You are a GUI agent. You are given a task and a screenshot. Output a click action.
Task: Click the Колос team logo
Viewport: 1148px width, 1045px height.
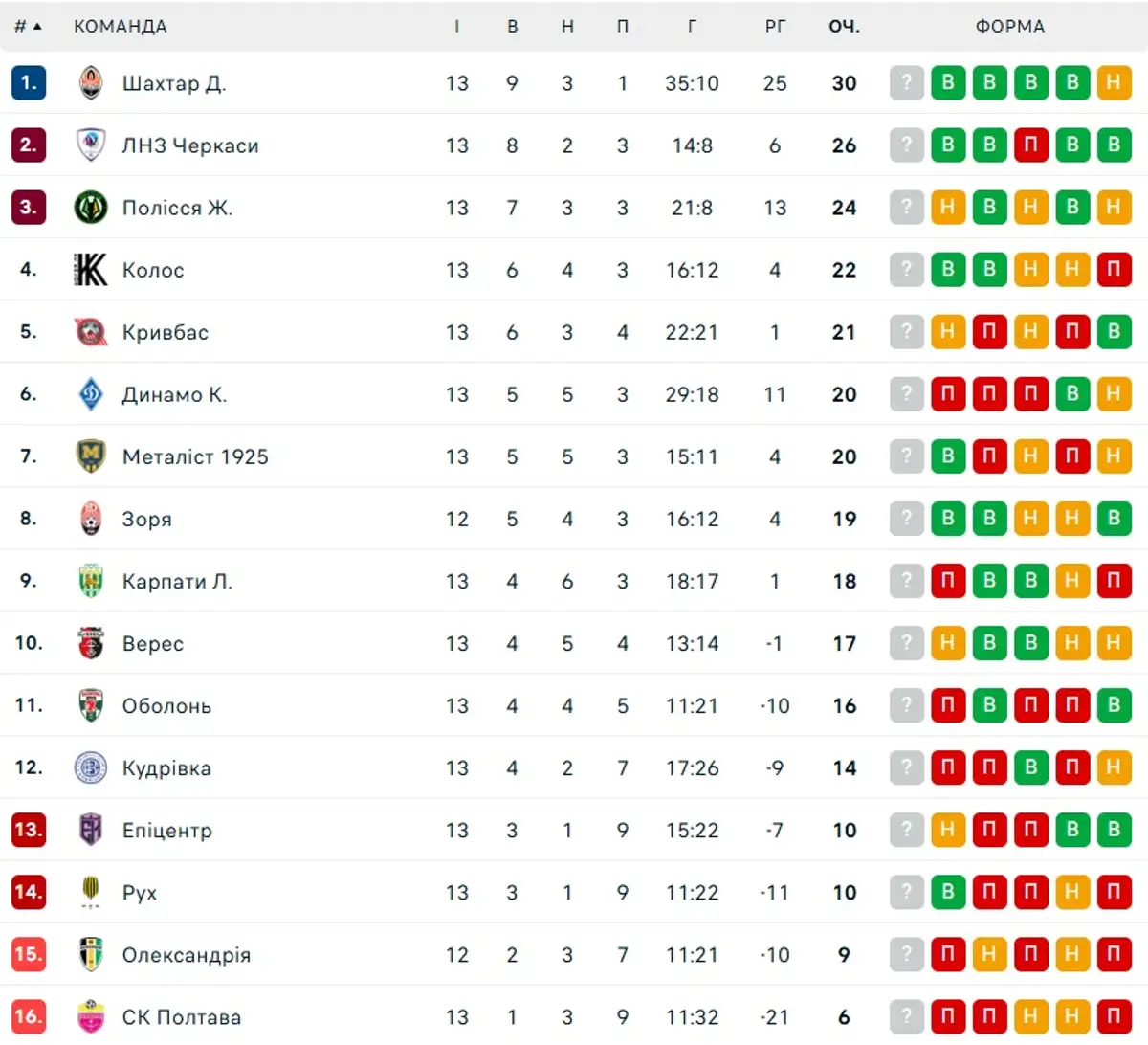(91, 270)
